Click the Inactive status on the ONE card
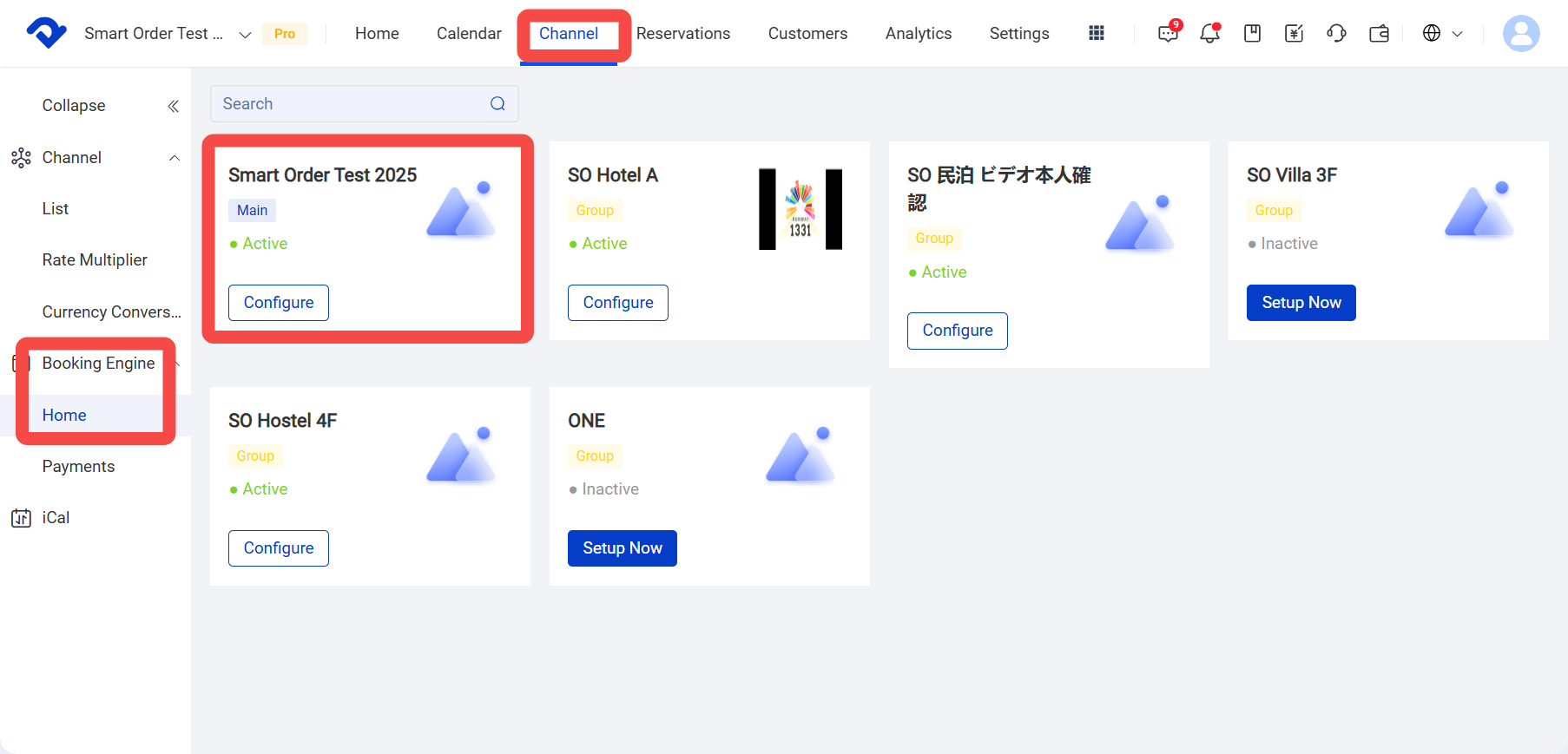Screen dimensions: 1568x754 [604, 489]
